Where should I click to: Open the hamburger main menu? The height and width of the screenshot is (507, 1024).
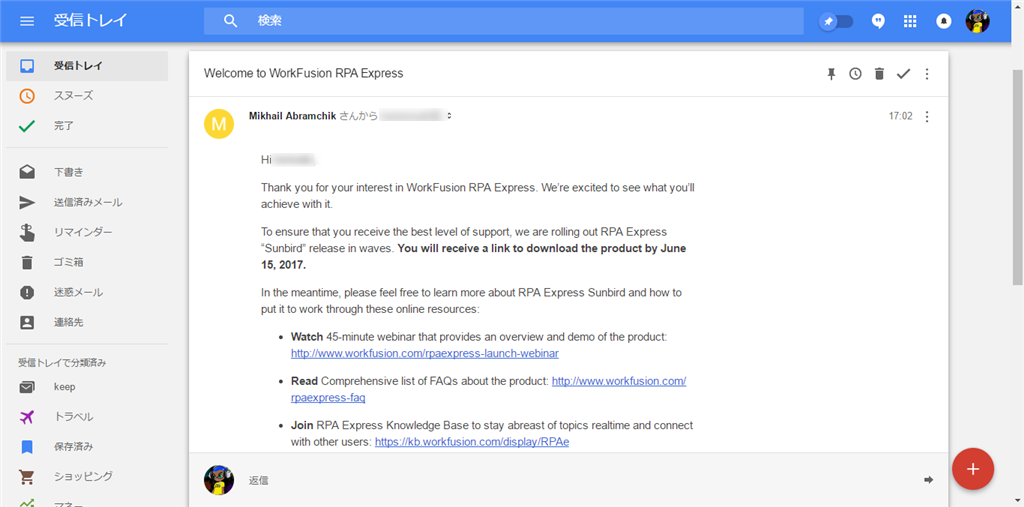click(27, 21)
